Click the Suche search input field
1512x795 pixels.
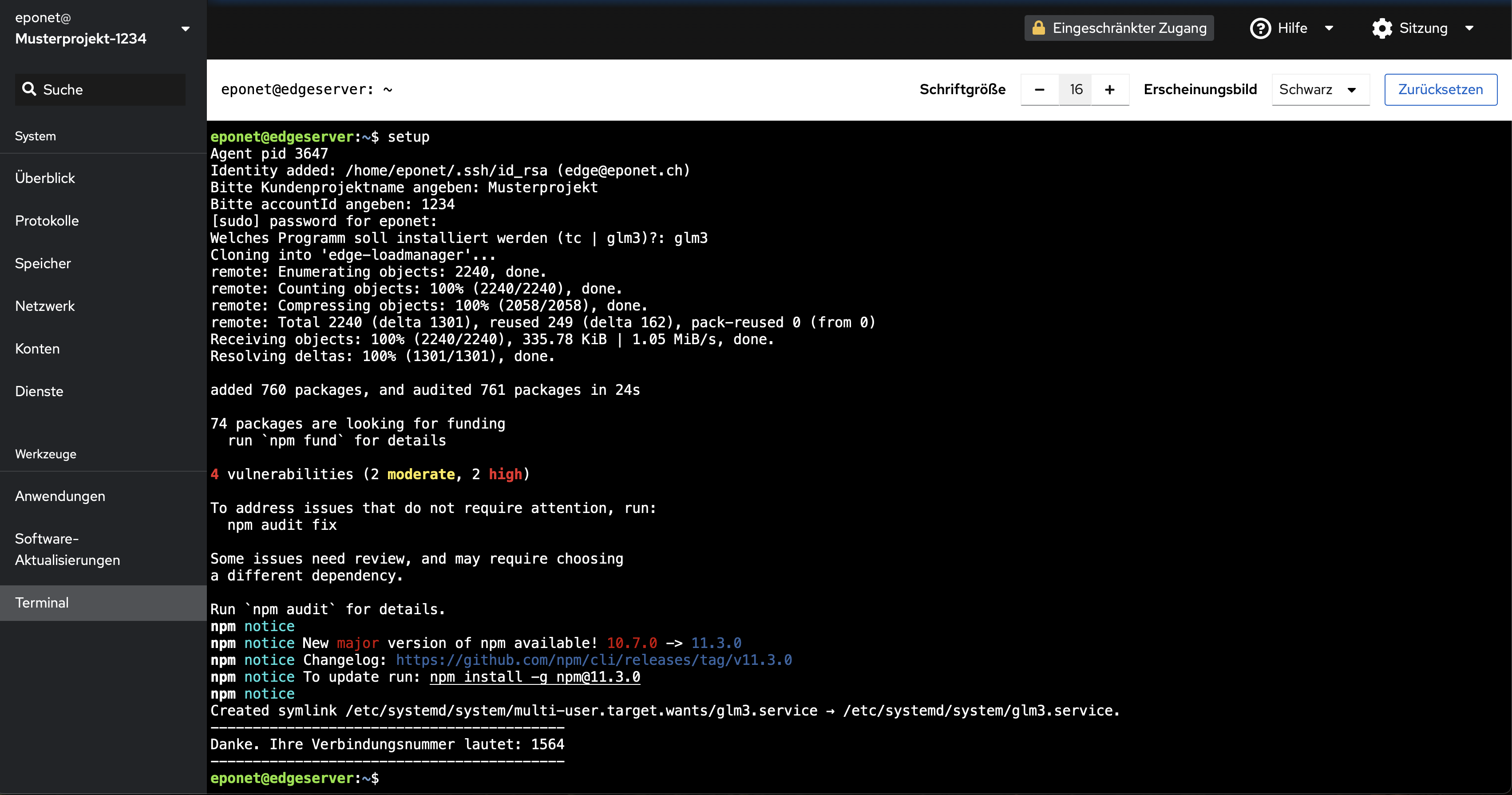pos(100,90)
